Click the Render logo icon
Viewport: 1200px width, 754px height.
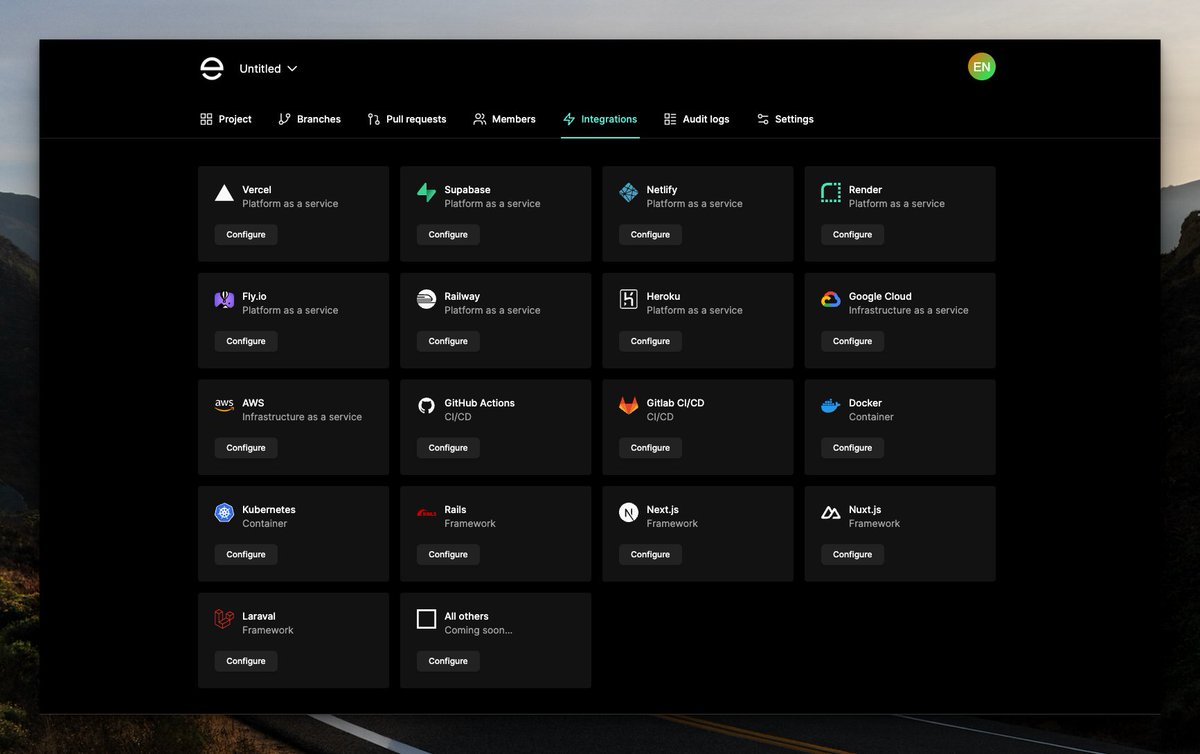(831, 193)
